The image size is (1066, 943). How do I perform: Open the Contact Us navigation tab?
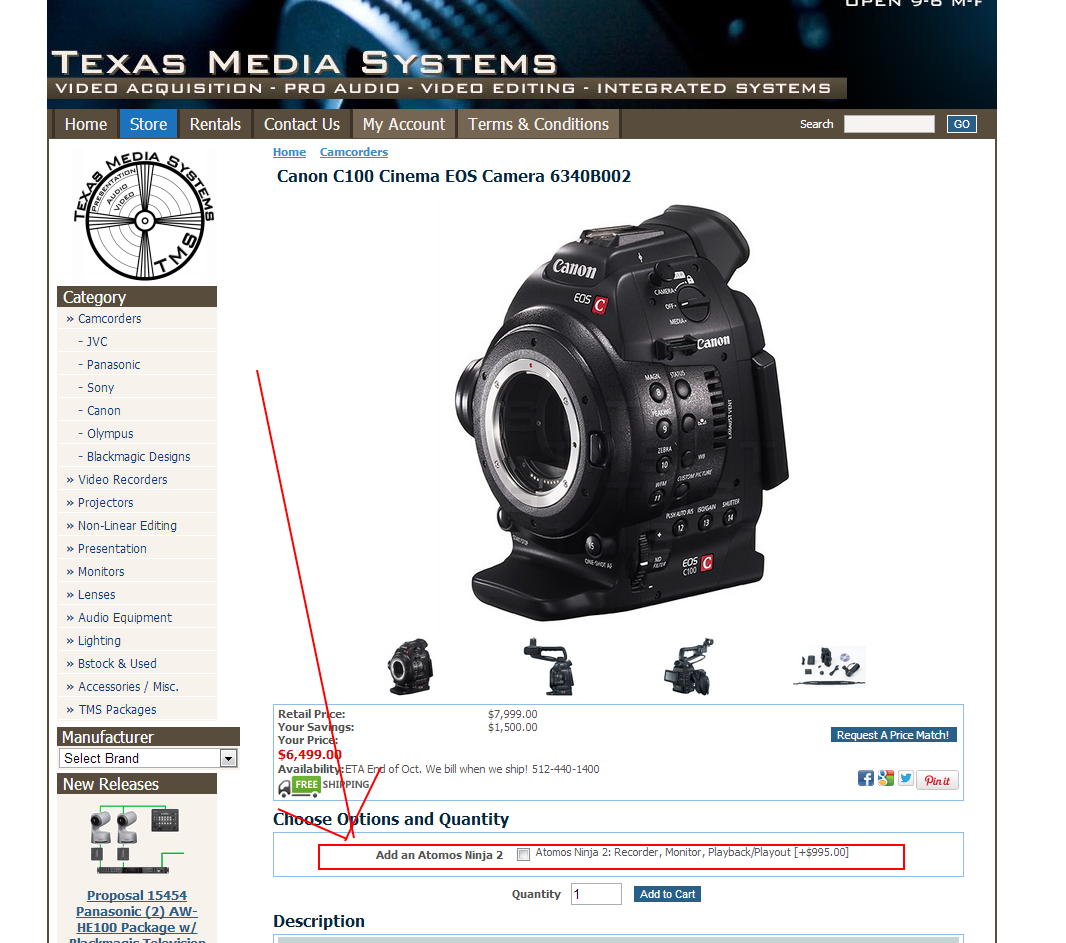pyautogui.click(x=302, y=124)
